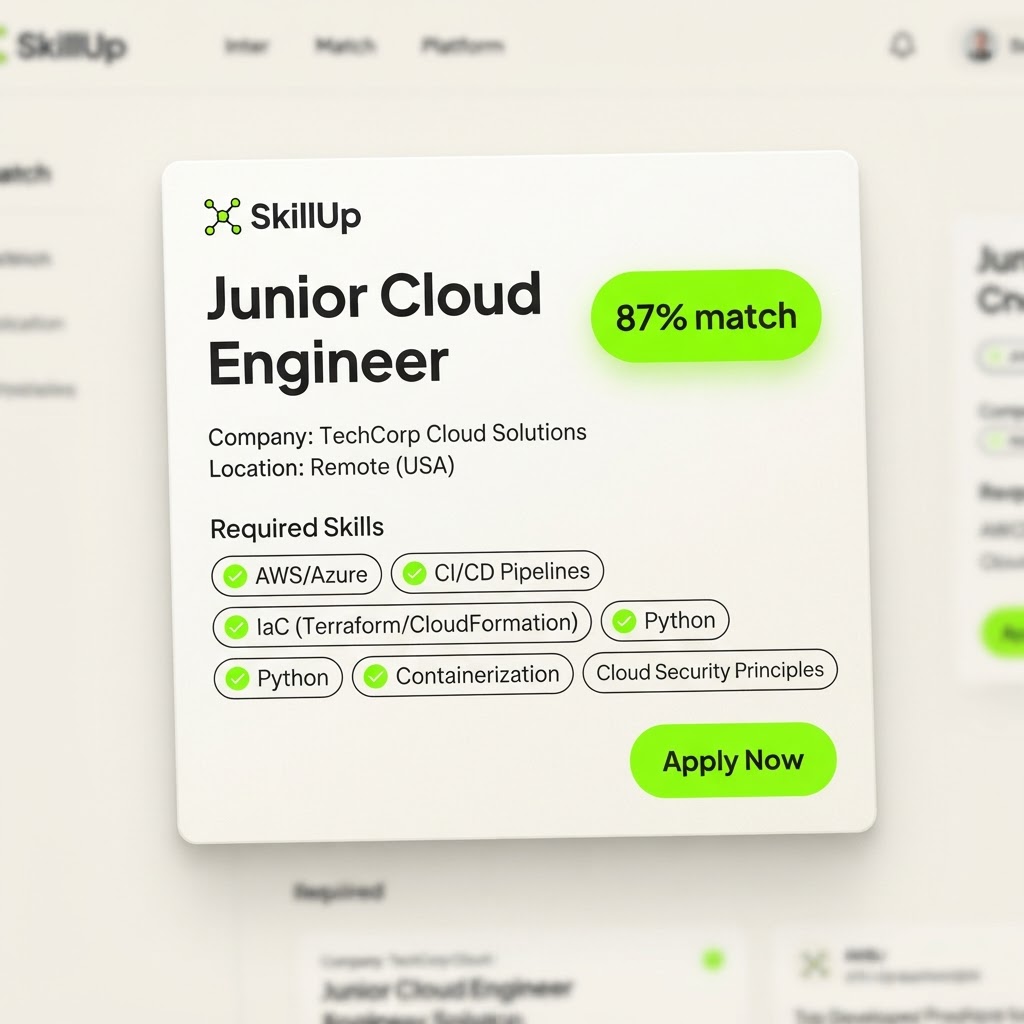The image size is (1024, 1024).
Task: Open notifications via the bell icon
Action: tap(903, 46)
